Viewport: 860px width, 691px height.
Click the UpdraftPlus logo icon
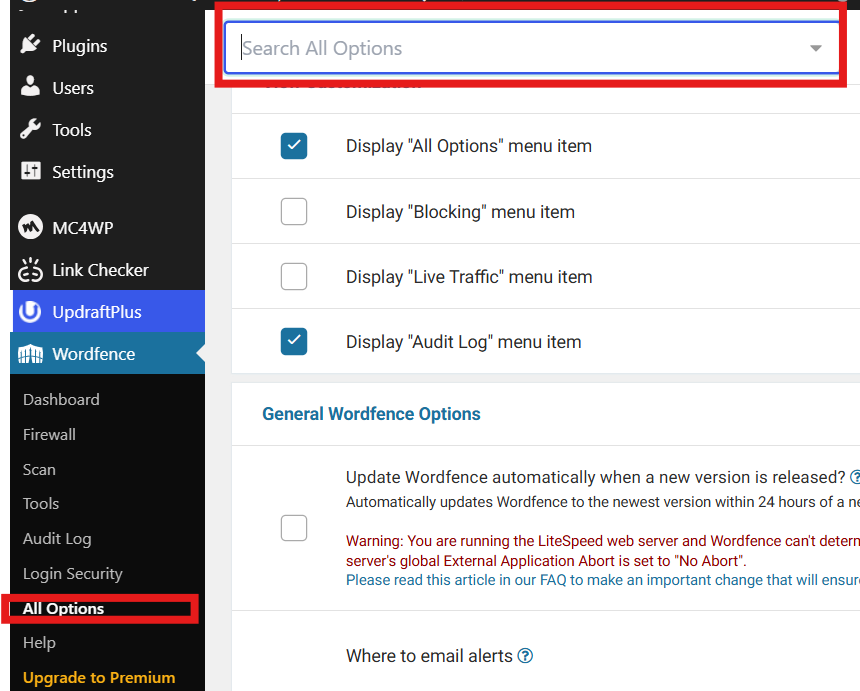(30, 311)
